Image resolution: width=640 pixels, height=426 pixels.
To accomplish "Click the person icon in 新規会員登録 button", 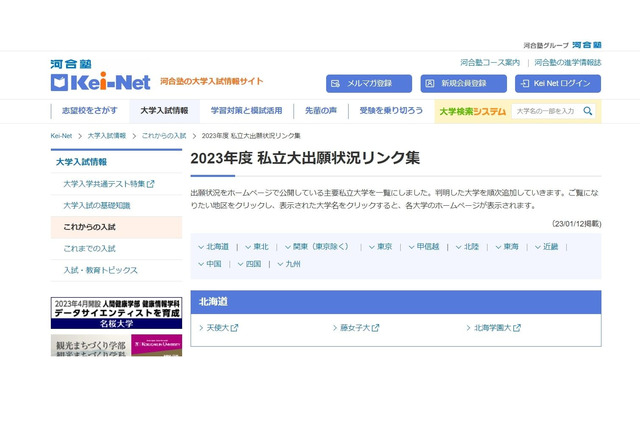I will coord(429,84).
